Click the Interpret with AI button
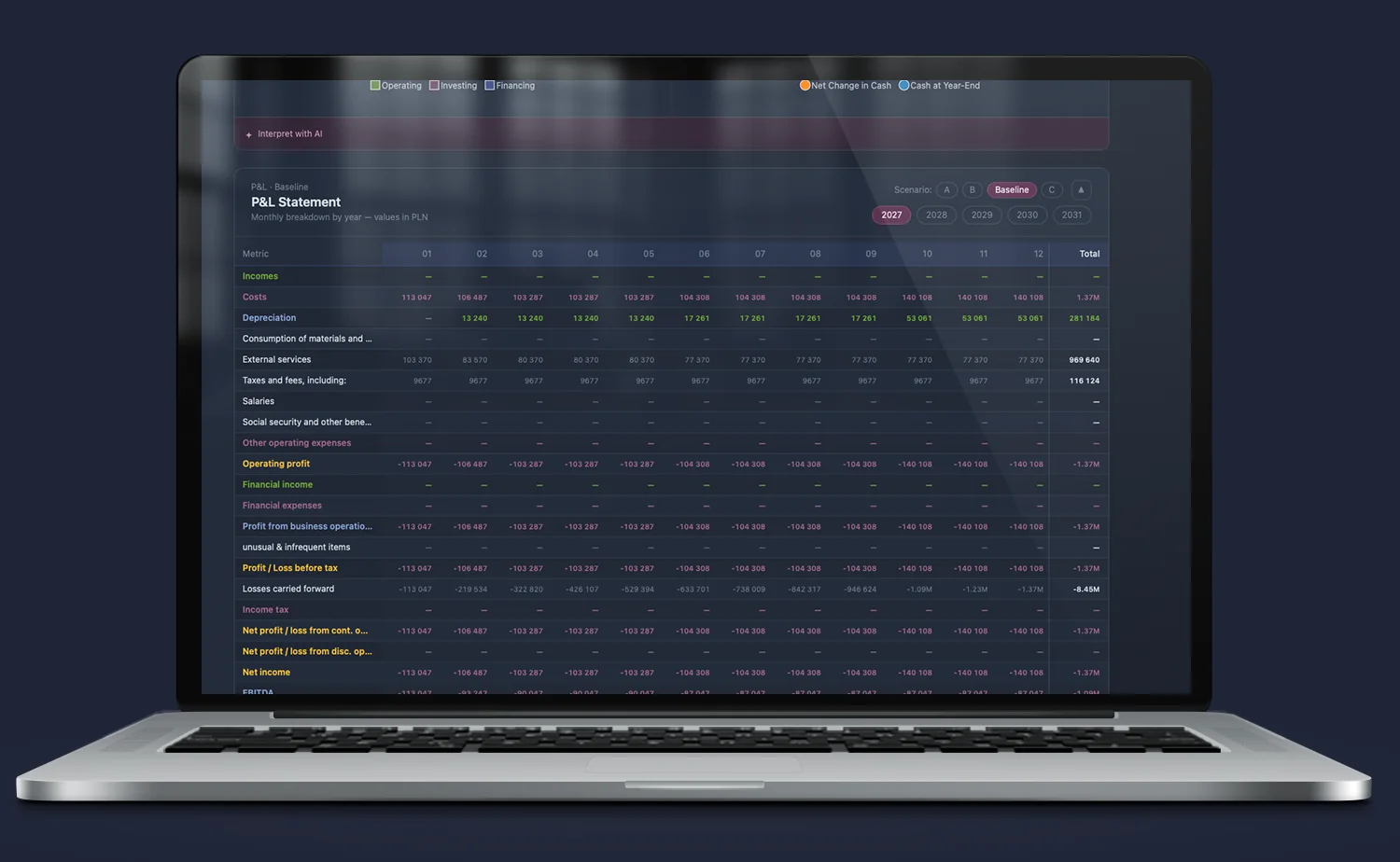The width and height of the screenshot is (1400, 862). coord(671,133)
